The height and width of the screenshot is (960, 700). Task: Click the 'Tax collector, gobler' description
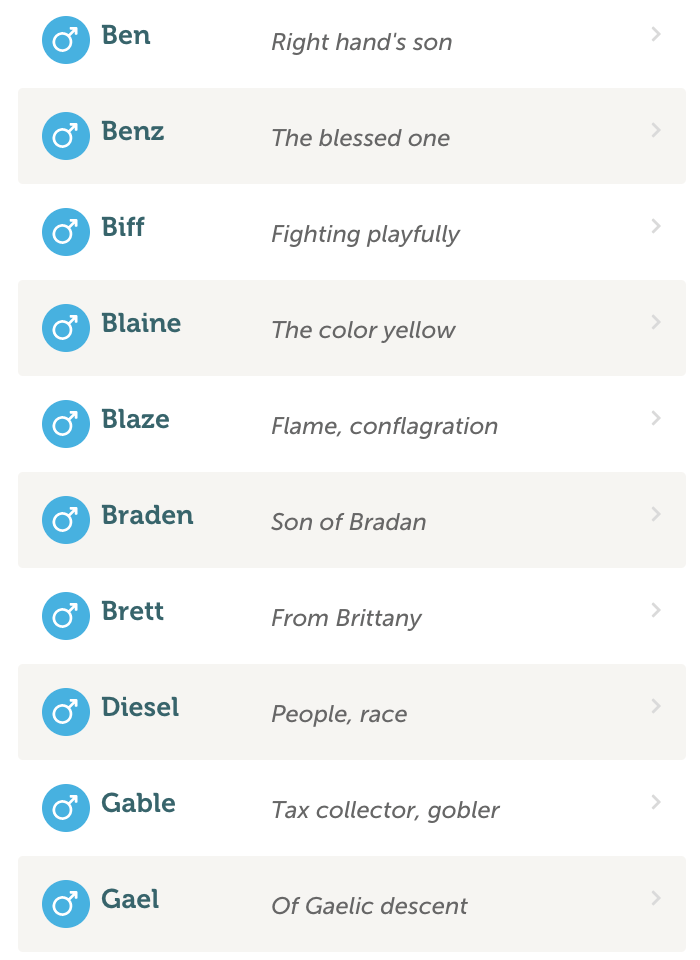[386, 810]
